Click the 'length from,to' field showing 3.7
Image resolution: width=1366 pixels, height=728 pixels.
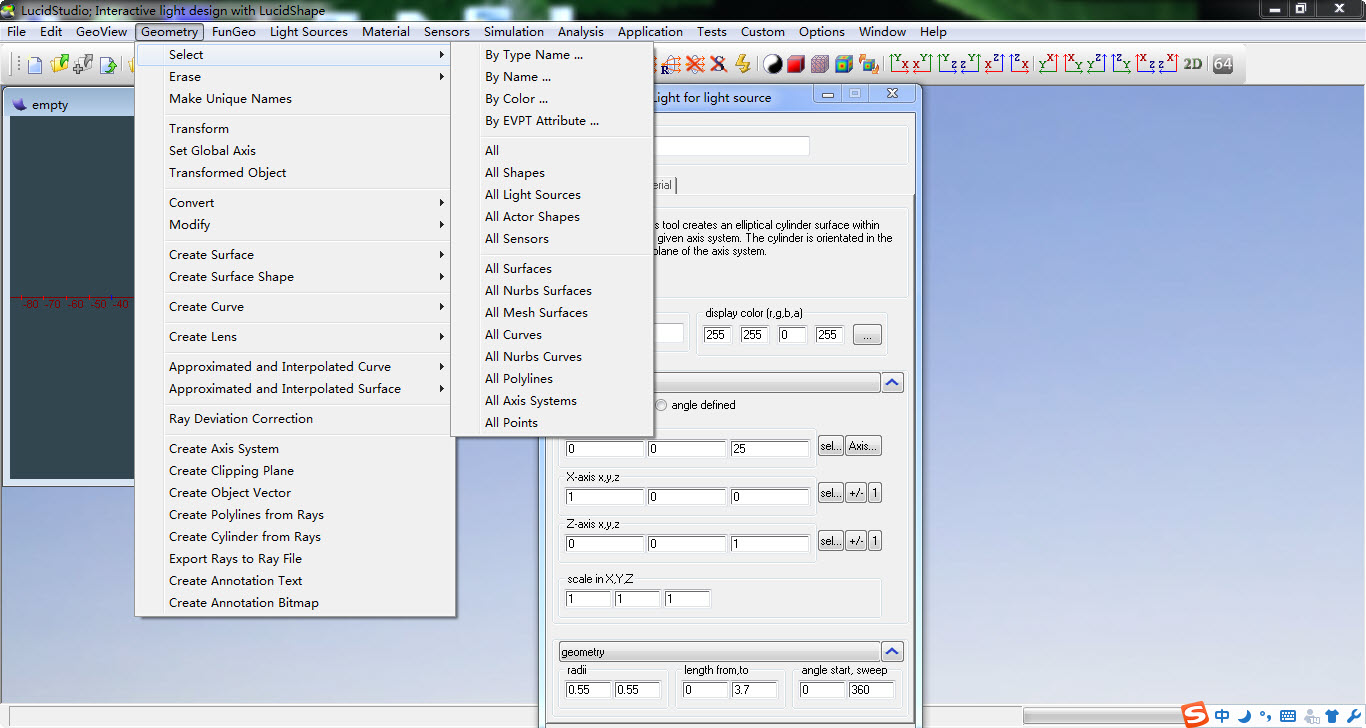pyautogui.click(x=755, y=690)
